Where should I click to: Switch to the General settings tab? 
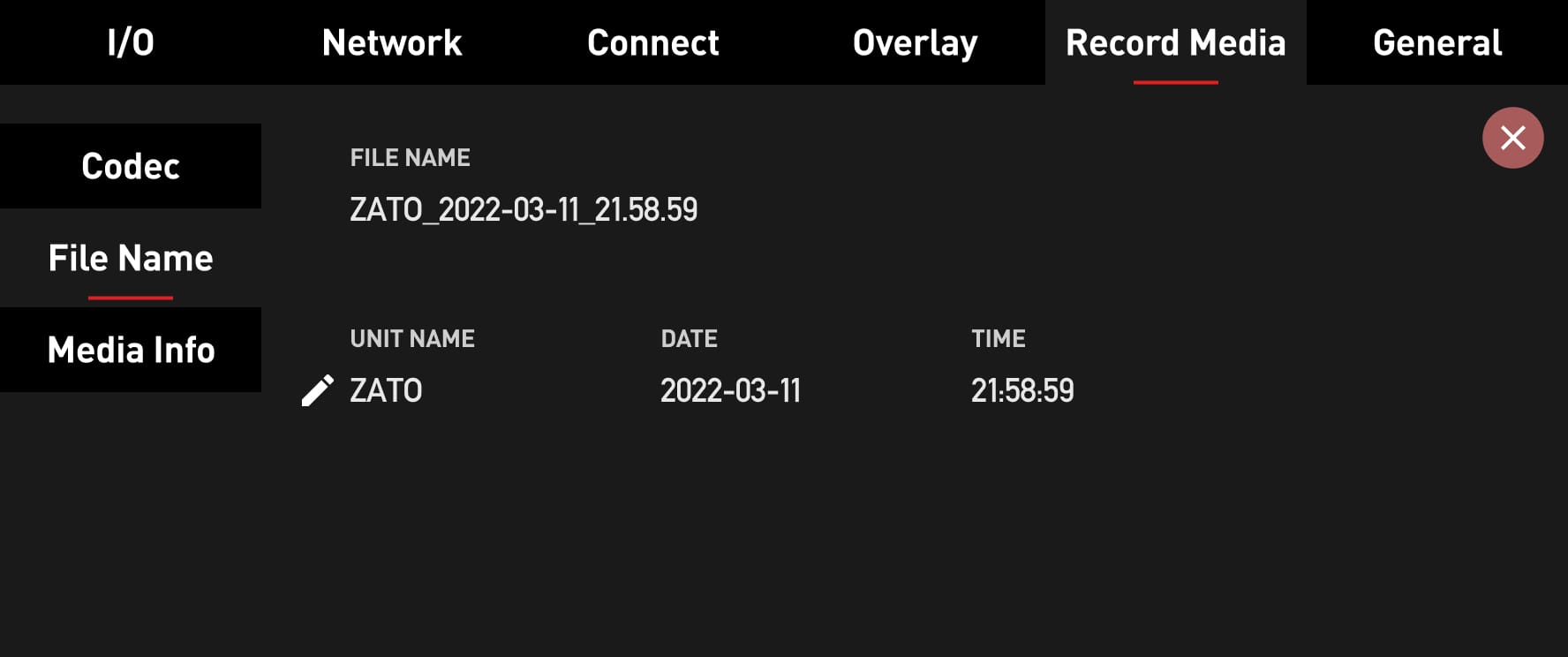(x=1436, y=42)
